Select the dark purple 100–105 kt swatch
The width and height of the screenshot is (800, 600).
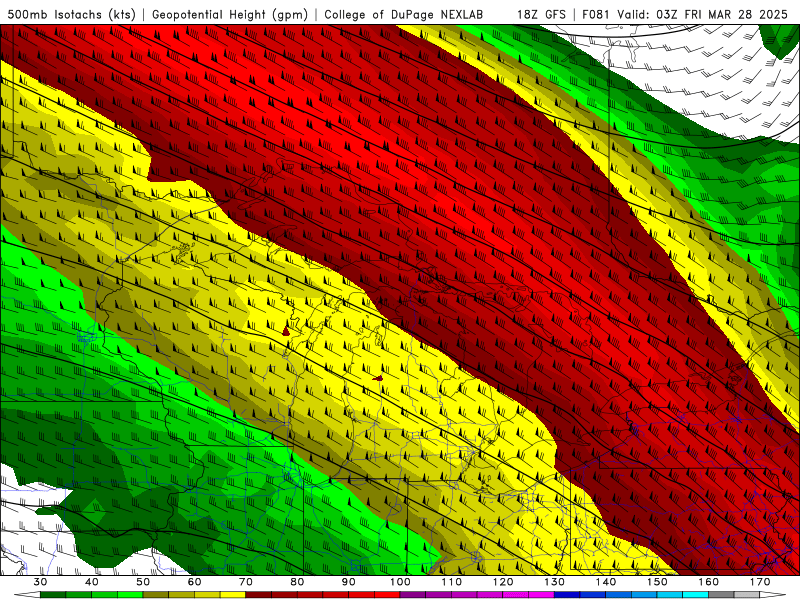click(x=413, y=595)
